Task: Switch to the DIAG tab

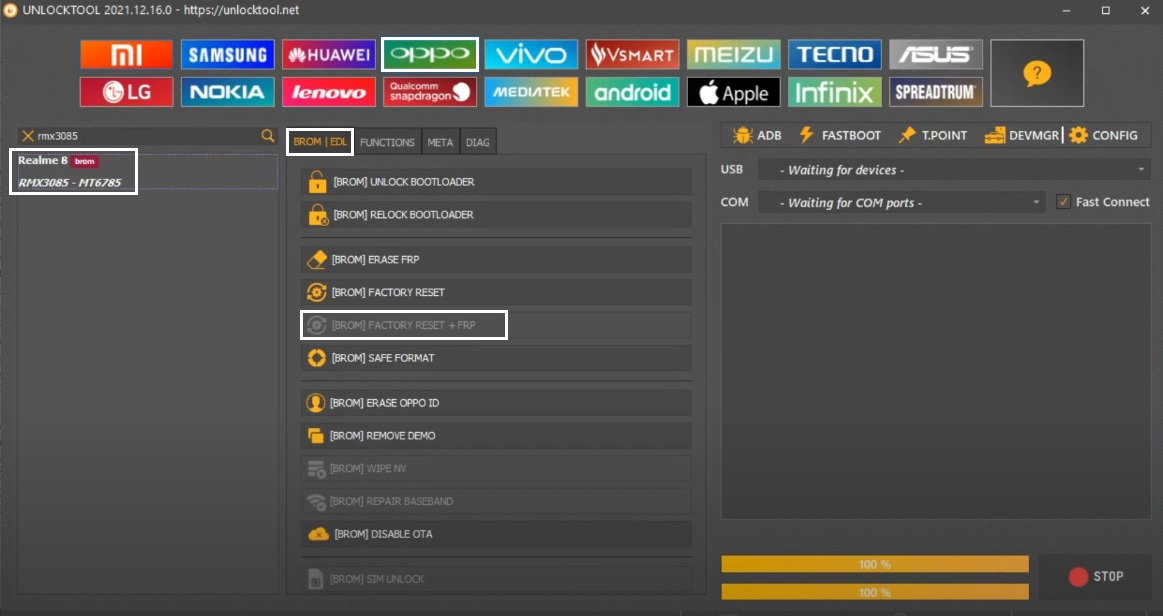Action: coord(478,142)
